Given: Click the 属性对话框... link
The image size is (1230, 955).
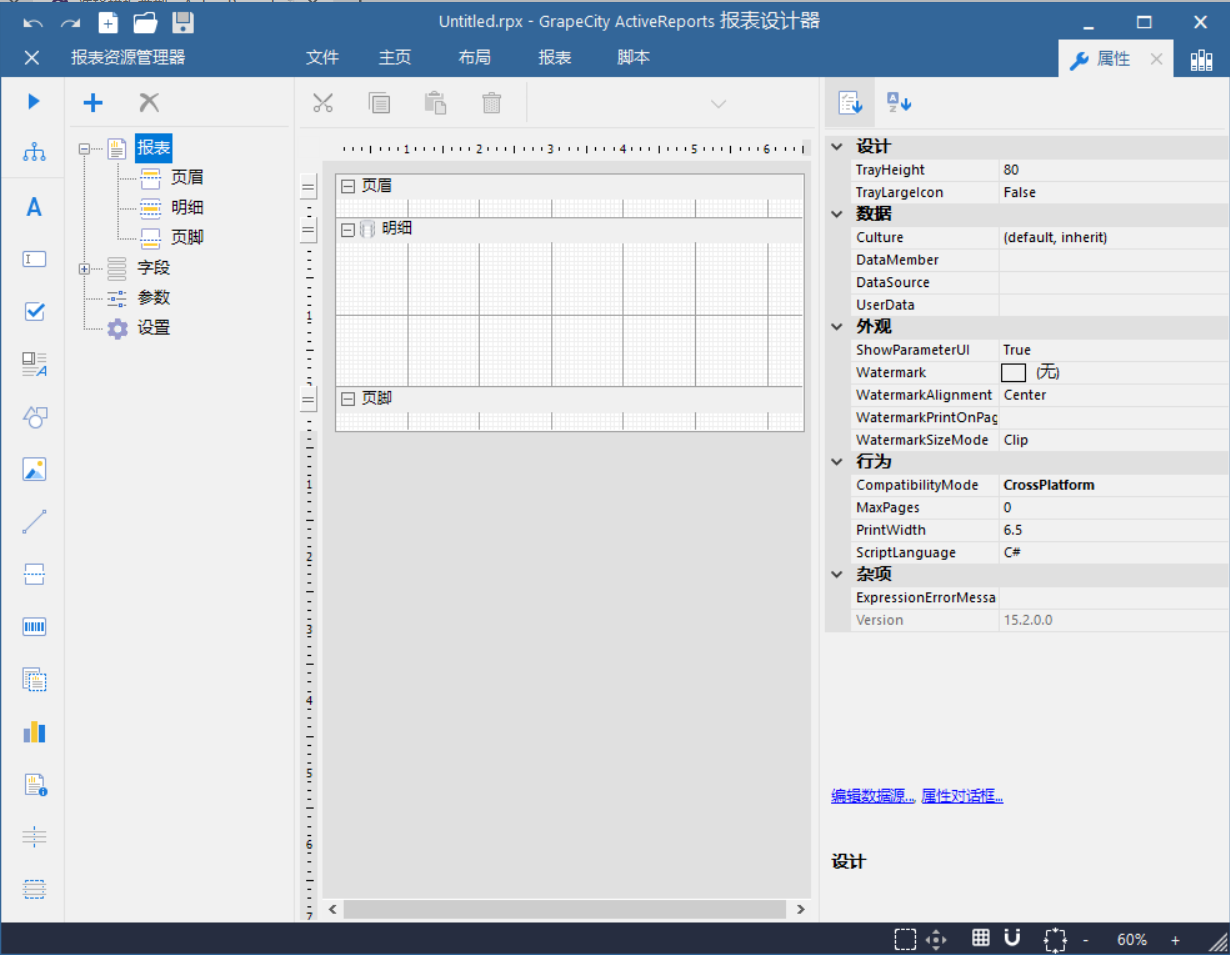Looking at the screenshot, I should click(x=962, y=796).
